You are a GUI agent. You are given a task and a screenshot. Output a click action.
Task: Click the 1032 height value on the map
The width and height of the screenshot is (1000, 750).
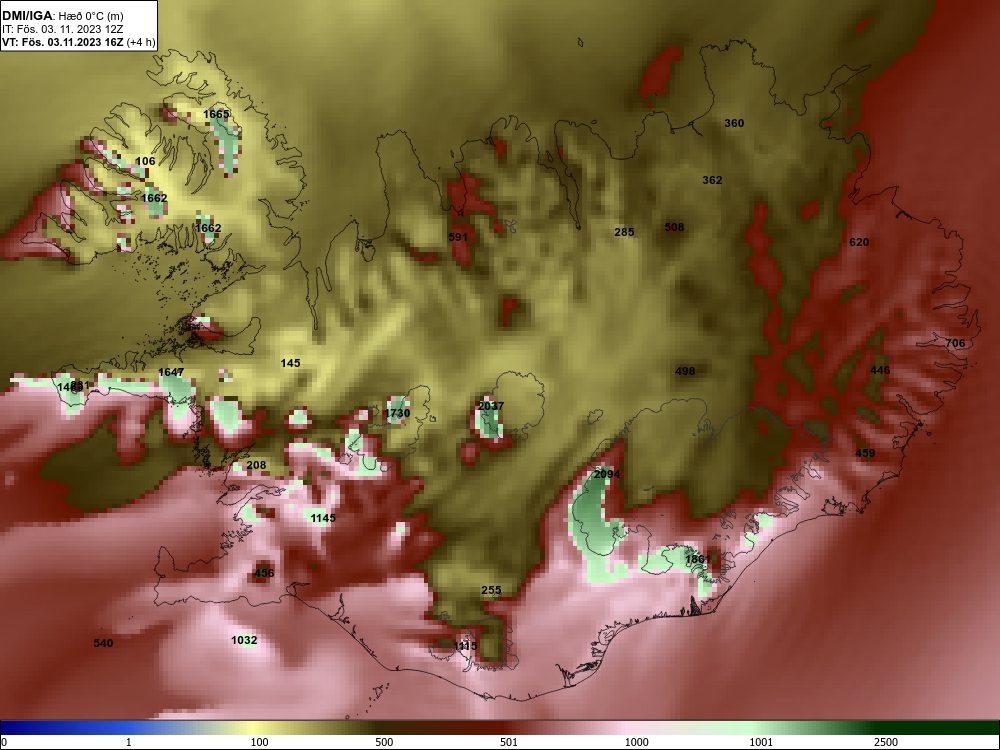tap(244, 640)
